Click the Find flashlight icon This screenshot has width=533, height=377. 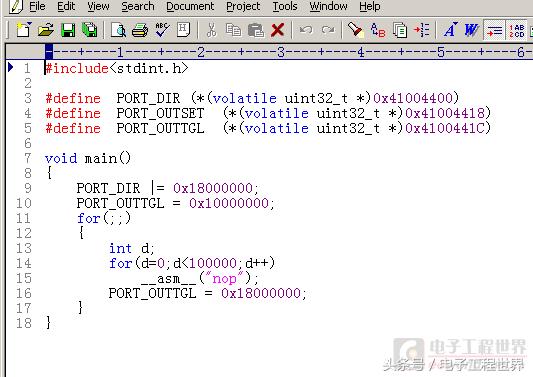356,30
